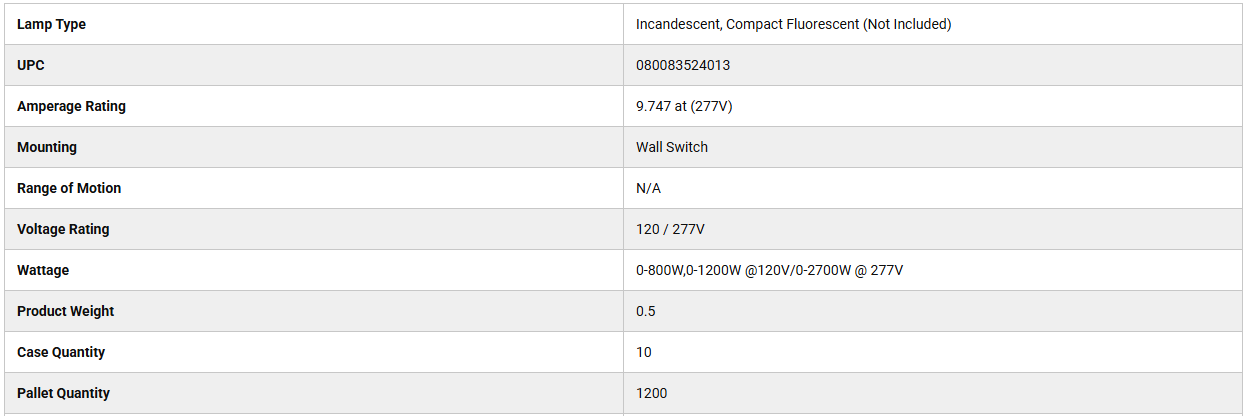Select the pallet quantity value 1200
The image size is (1247, 416).
[651, 393]
